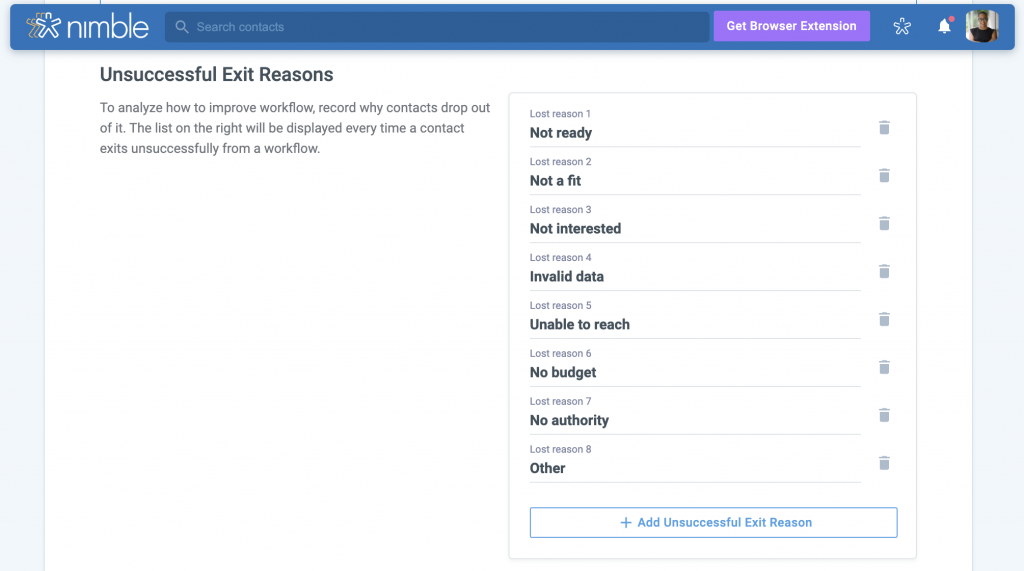Edit the 'Other' lost reason field
Screen dimensions: 1024x571
pos(694,469)
